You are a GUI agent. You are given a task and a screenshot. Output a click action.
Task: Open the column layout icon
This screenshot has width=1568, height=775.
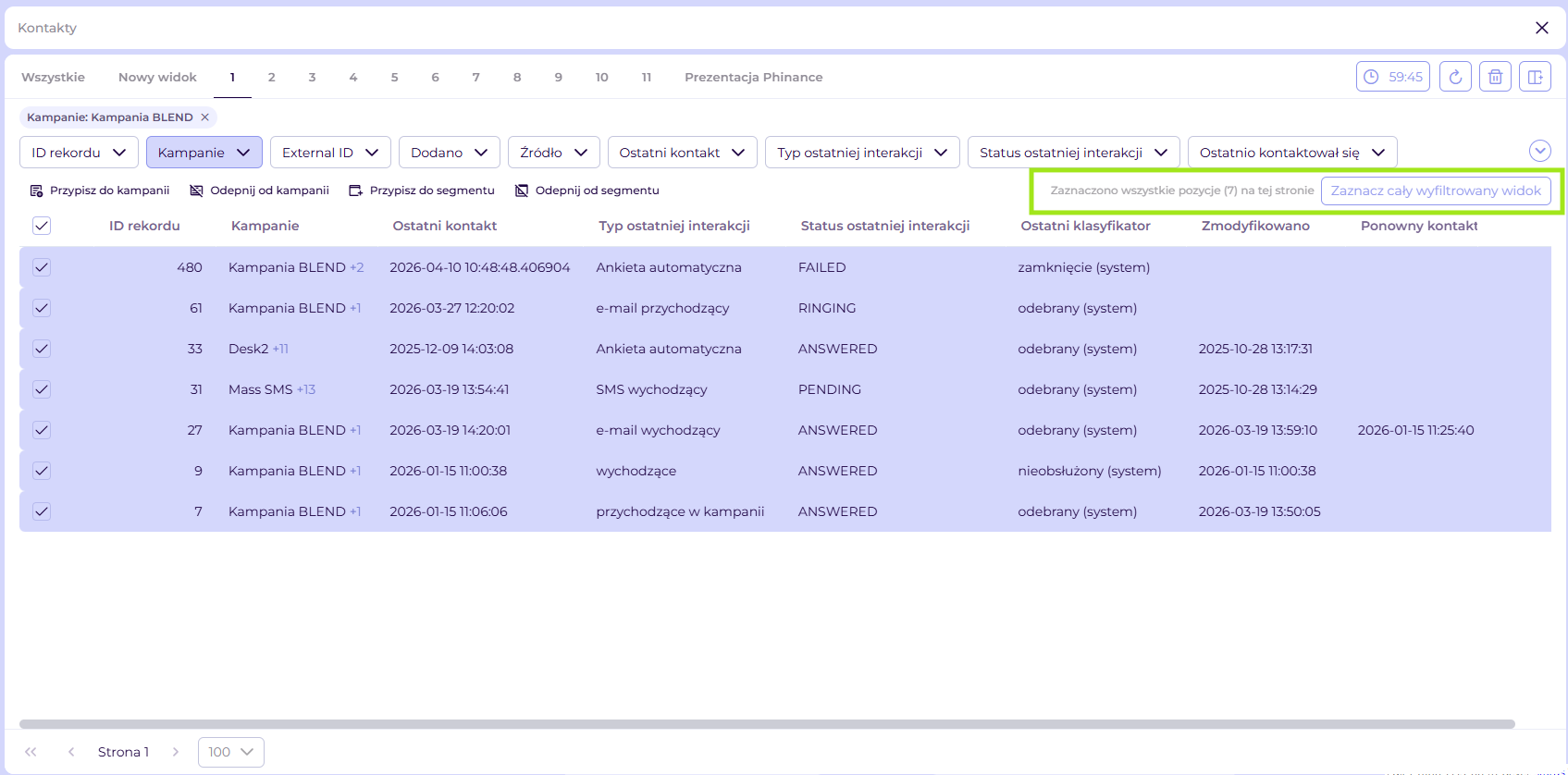[1535, 77]
